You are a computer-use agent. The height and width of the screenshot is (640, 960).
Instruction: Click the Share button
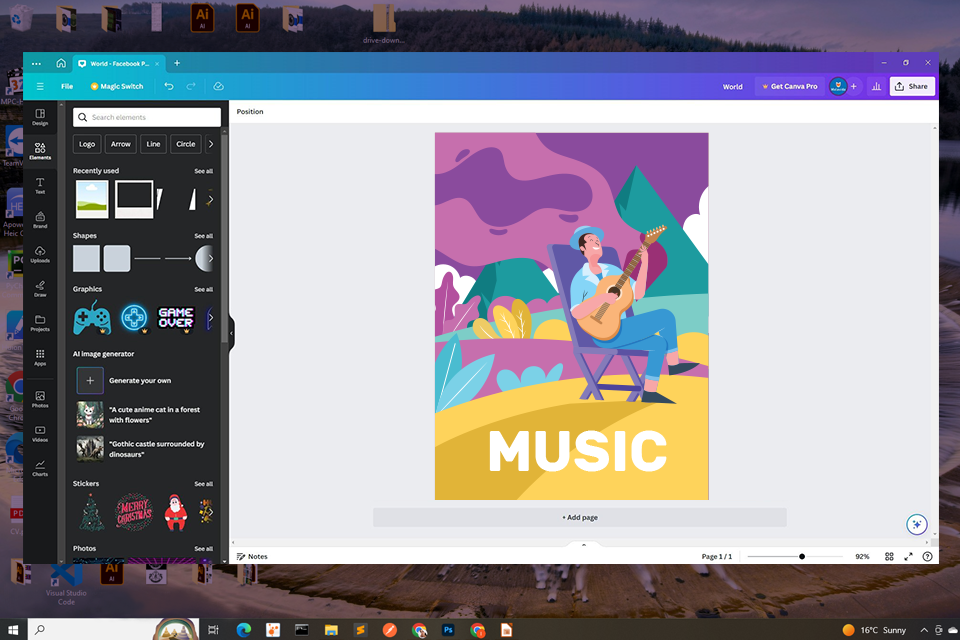tap(912, 86)
